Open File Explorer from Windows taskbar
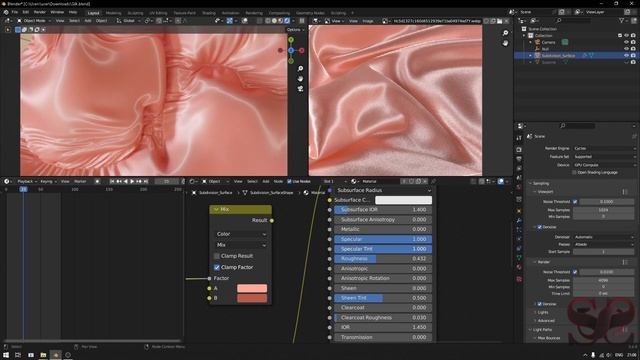640x360 pixels. coord(43,355)
